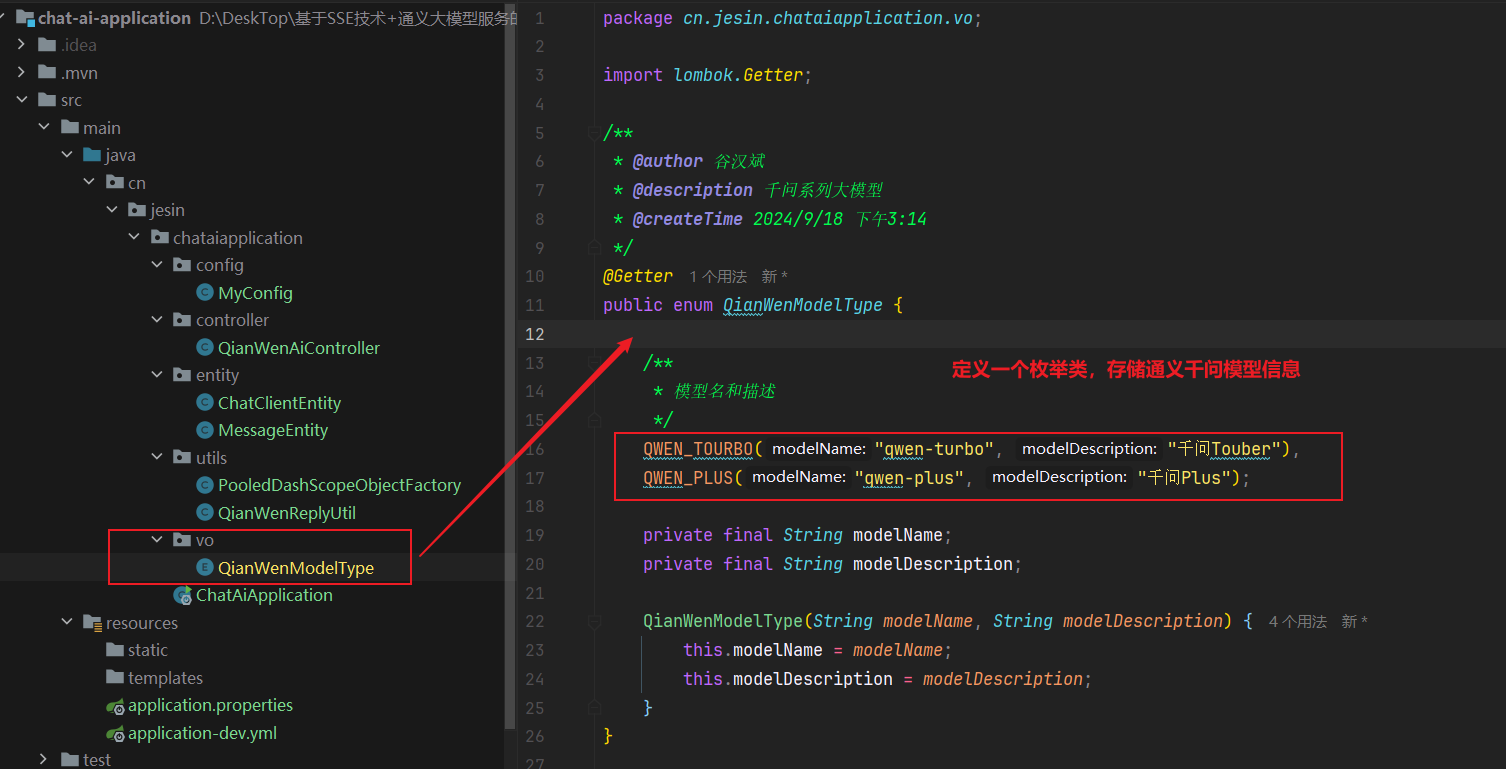Image resolution: width=1506 pixels, height=769 pixels.
Task: Click the PooledDashScopeObjectFactory class icon
Action: coord(205,485)
